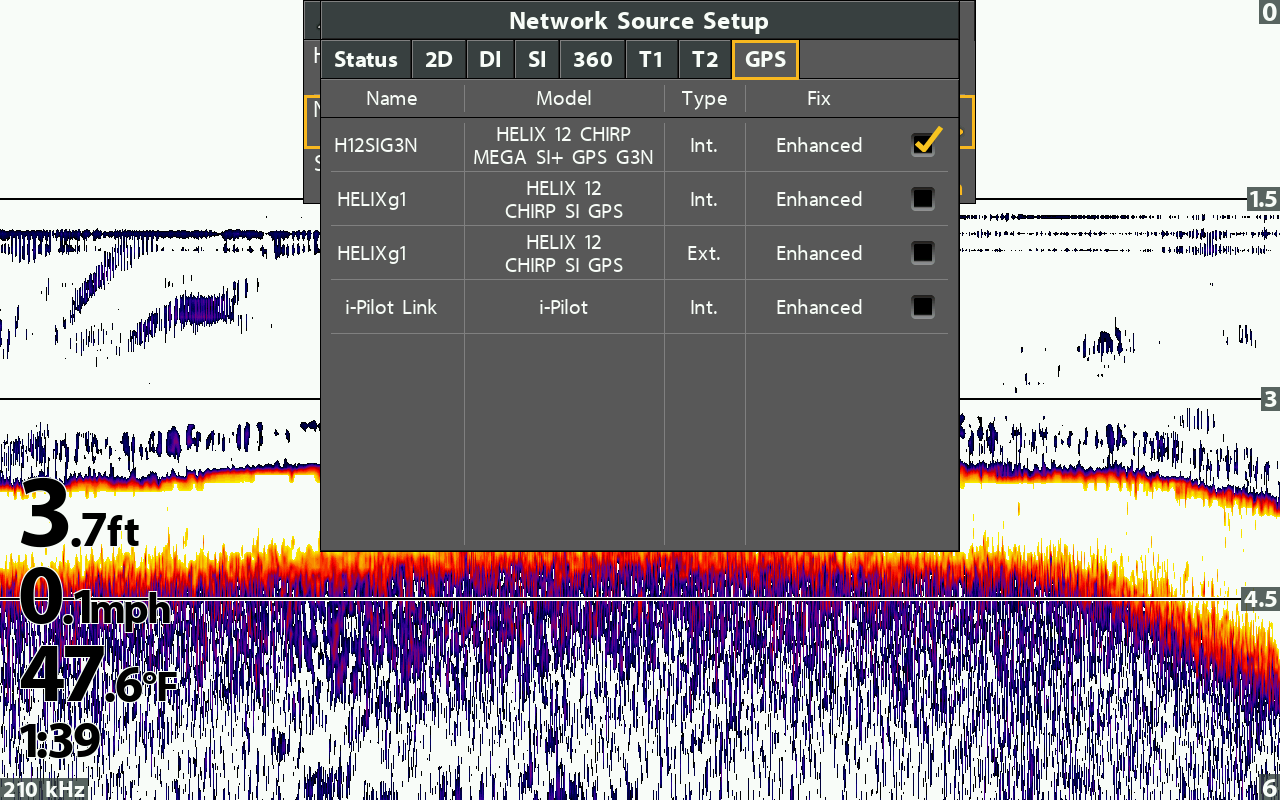Uncheck the H12SIG3N GPS source checkbox
This screenshot has width=1280, height=800.
pyautogui.click(x=924, y=144)
